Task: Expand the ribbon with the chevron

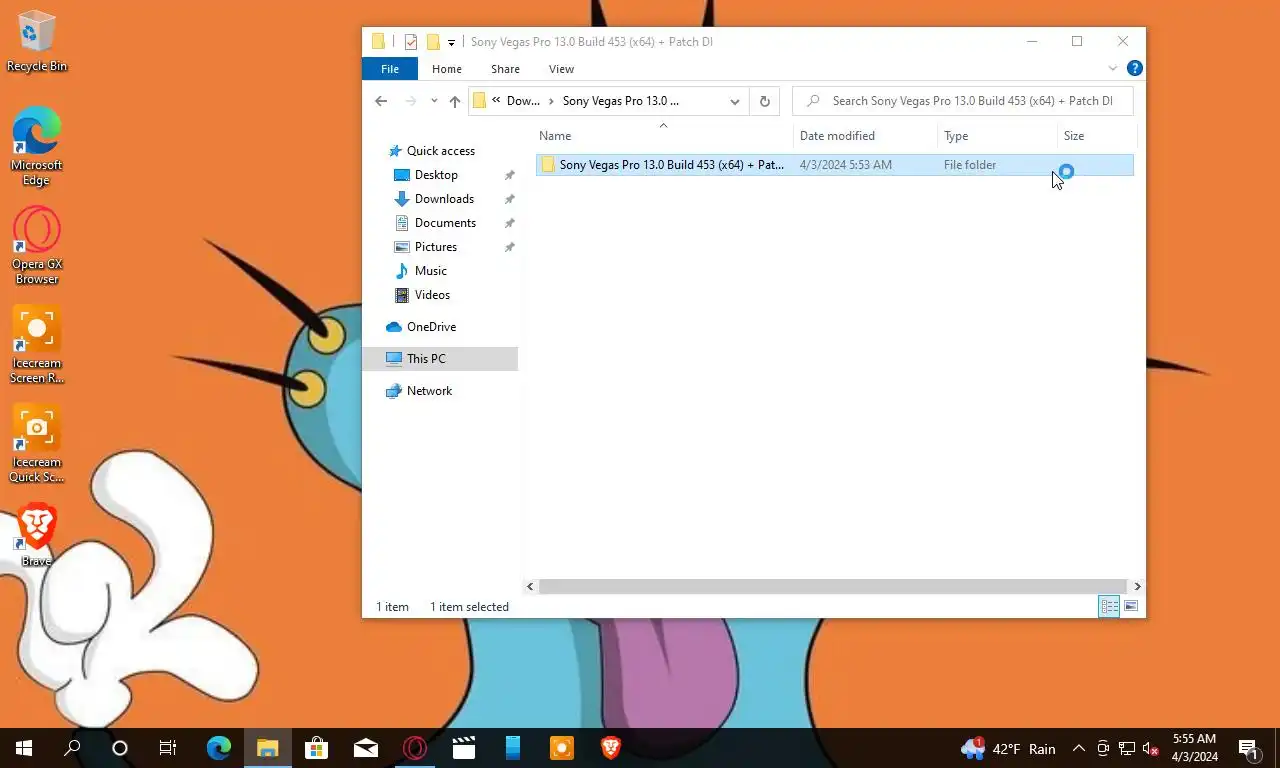Action: tap(1113, 69)
